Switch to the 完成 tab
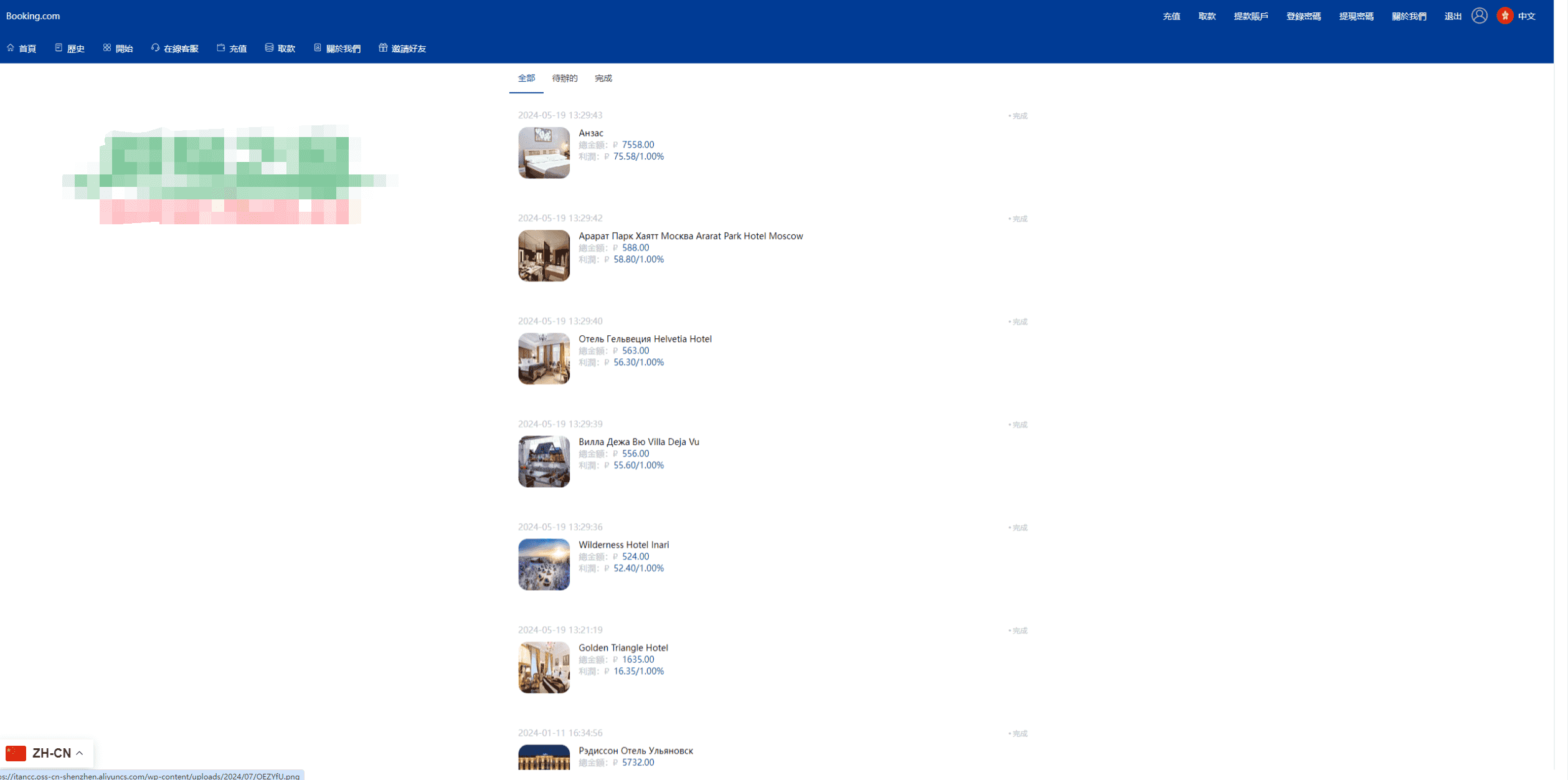Screen dimensions: 1568x780 pos(603,78)
